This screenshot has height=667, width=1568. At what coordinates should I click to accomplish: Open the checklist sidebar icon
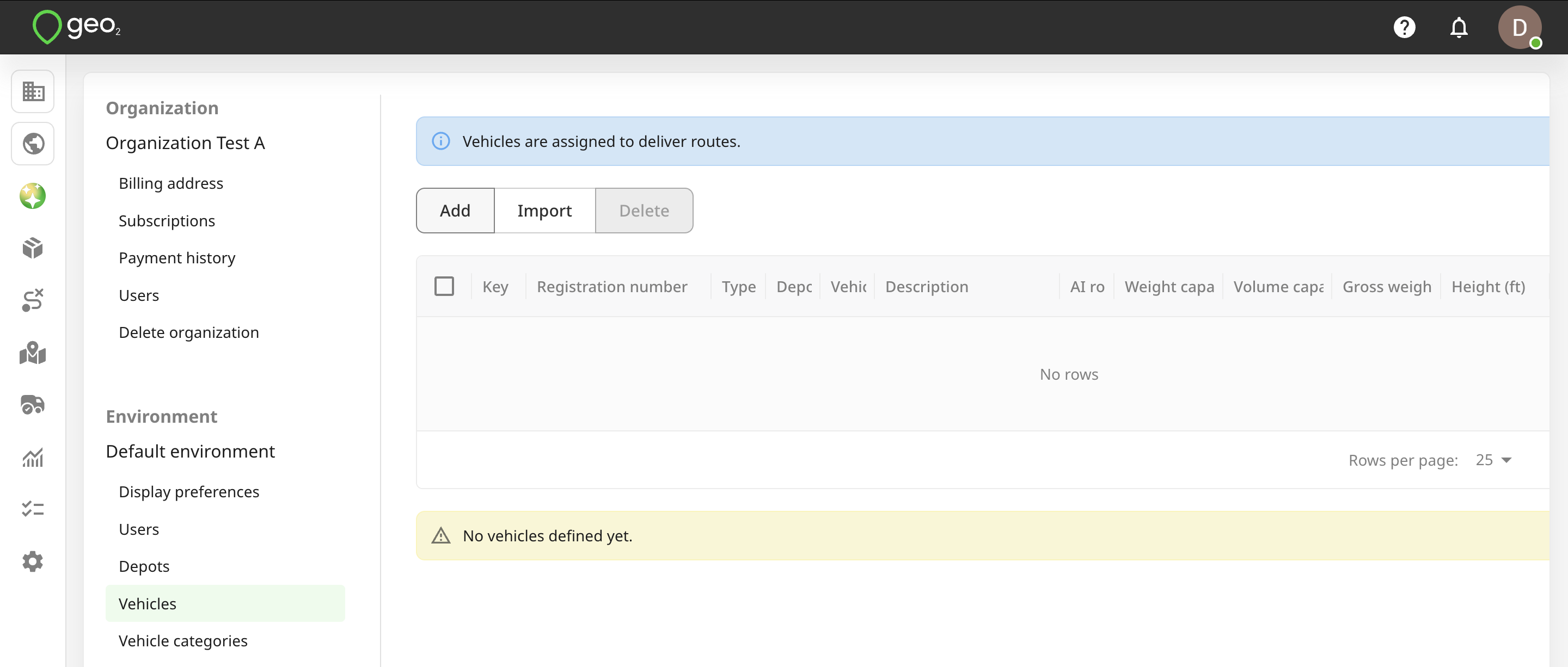click(33, 509)
